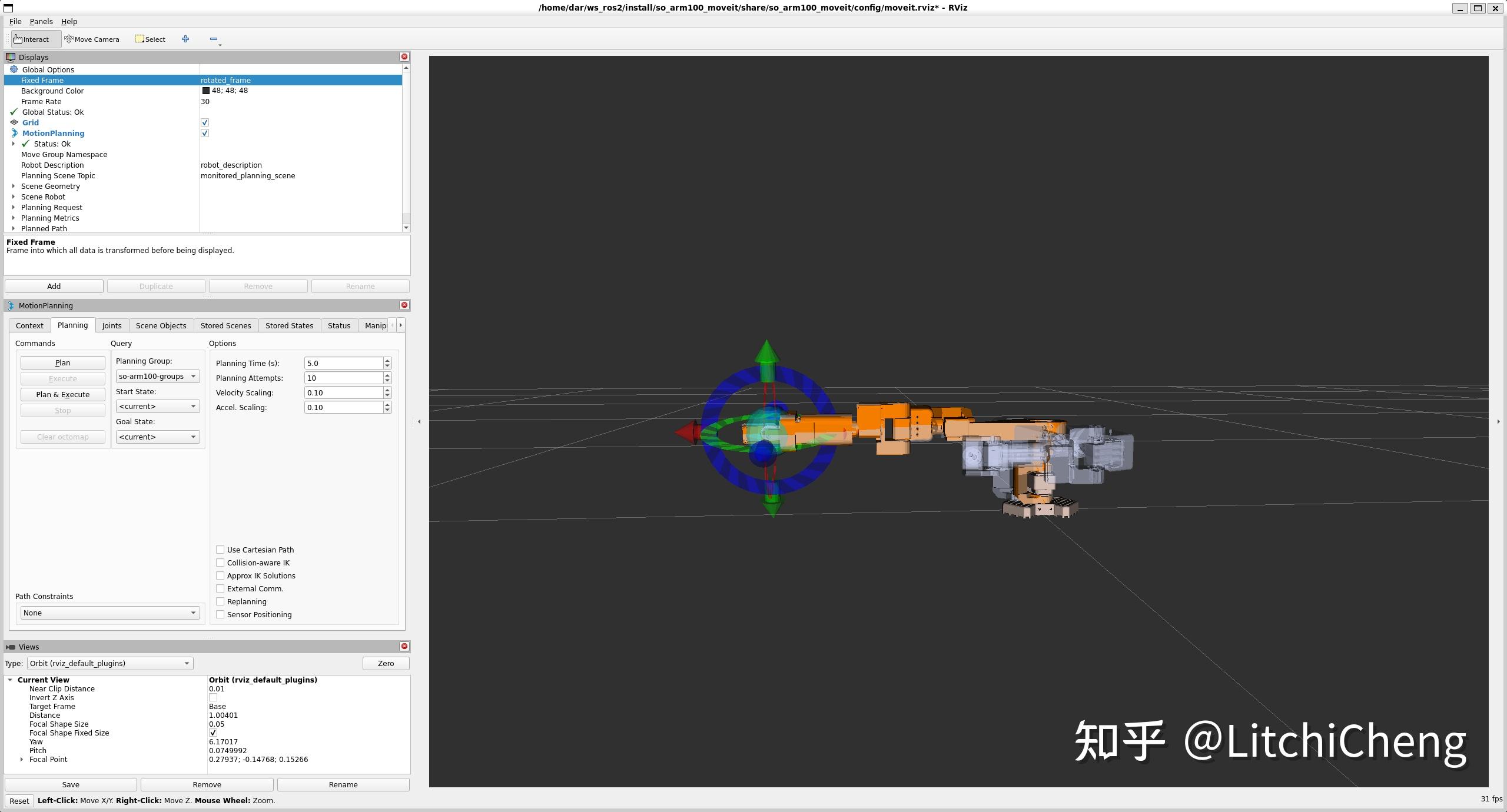The height and width of the screenshot is (812, 1507).
Task: Click the MotionPlanning panel title icon
Action: [x=11, y=305]
